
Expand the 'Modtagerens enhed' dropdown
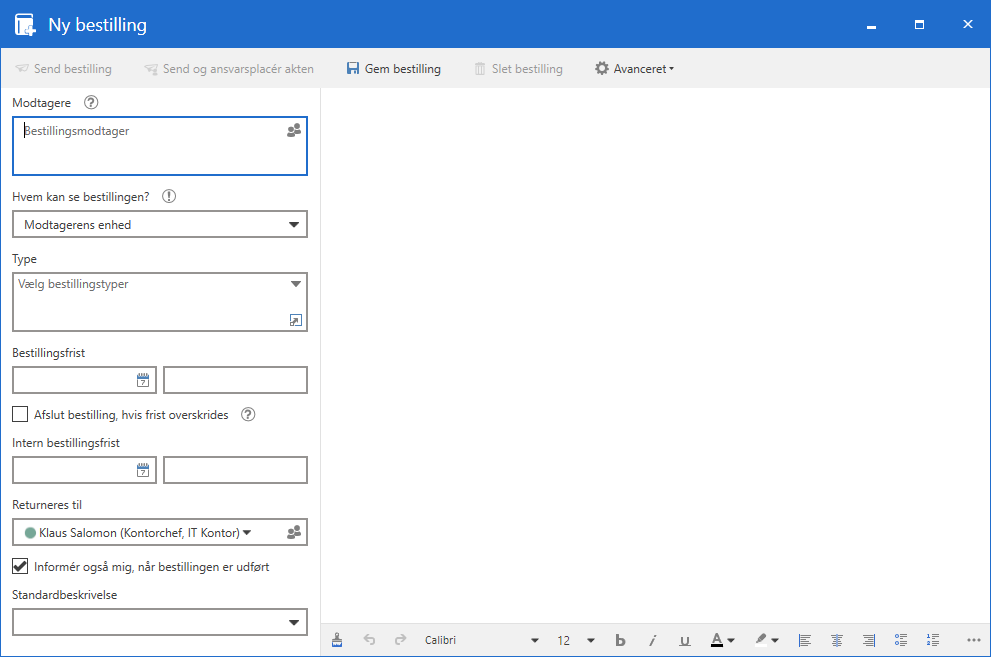pos(294,225)
